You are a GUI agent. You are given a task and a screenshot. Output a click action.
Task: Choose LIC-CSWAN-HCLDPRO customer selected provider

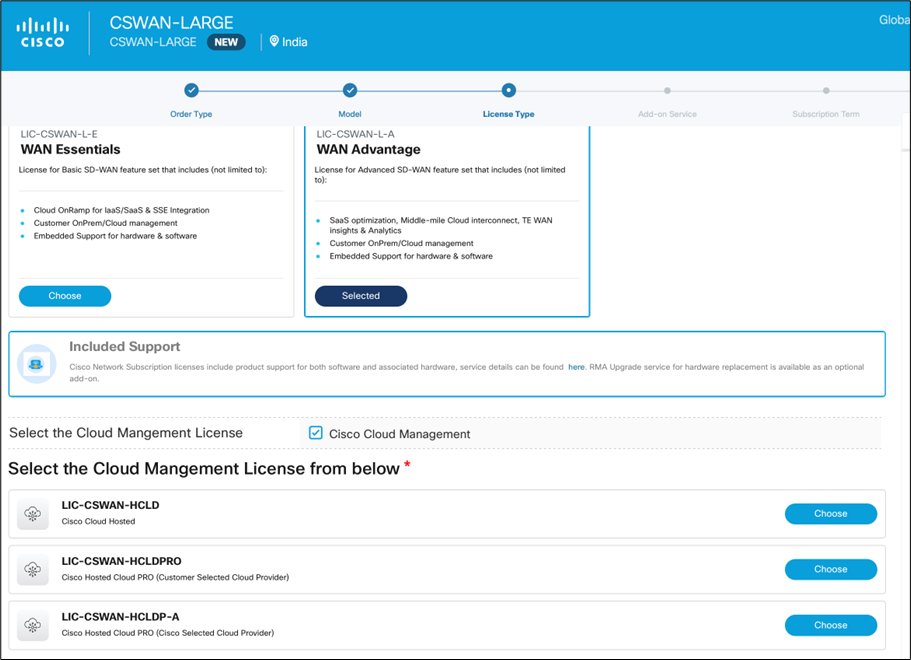831,569
